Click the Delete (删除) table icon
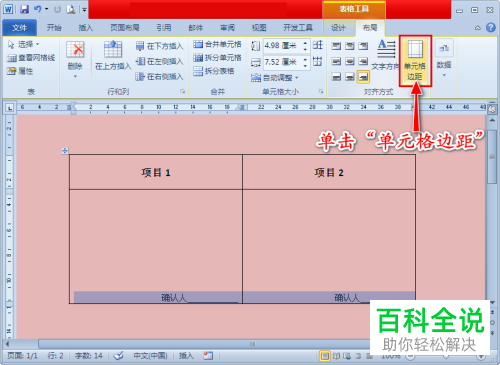The width and height of the screenshot is (500, 365). click(x=75, y=49)
